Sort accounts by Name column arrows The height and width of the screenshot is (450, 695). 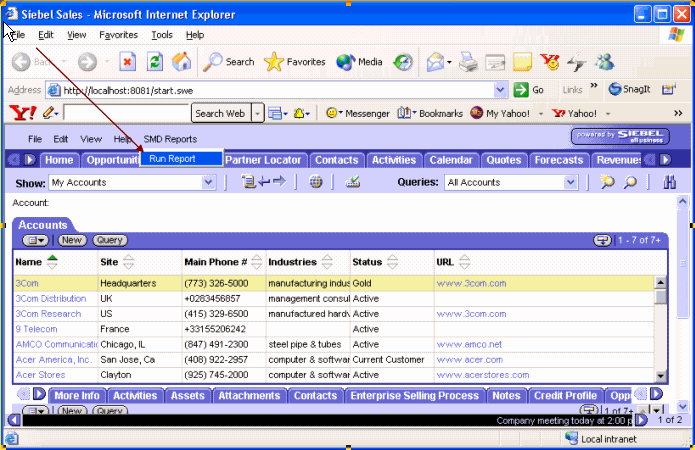click(52, 262)
